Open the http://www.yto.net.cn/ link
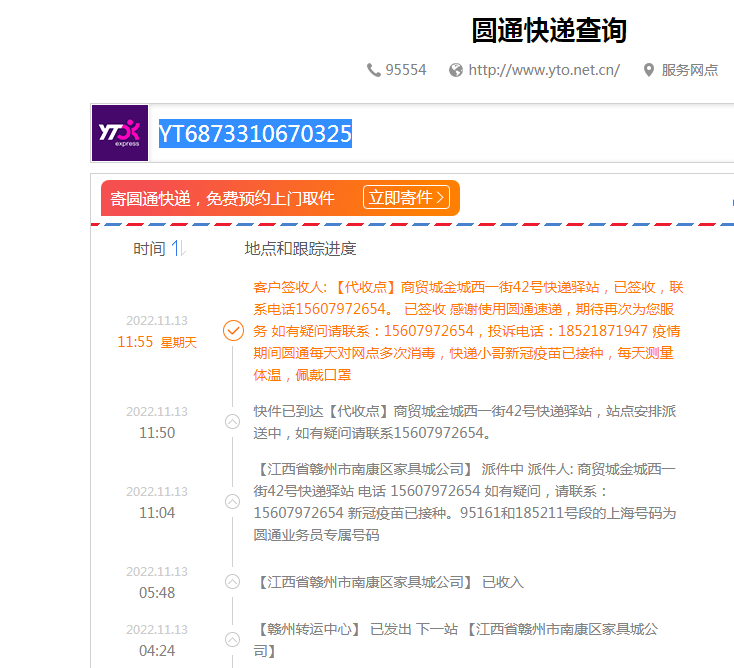734x668 pixels. 544,70
